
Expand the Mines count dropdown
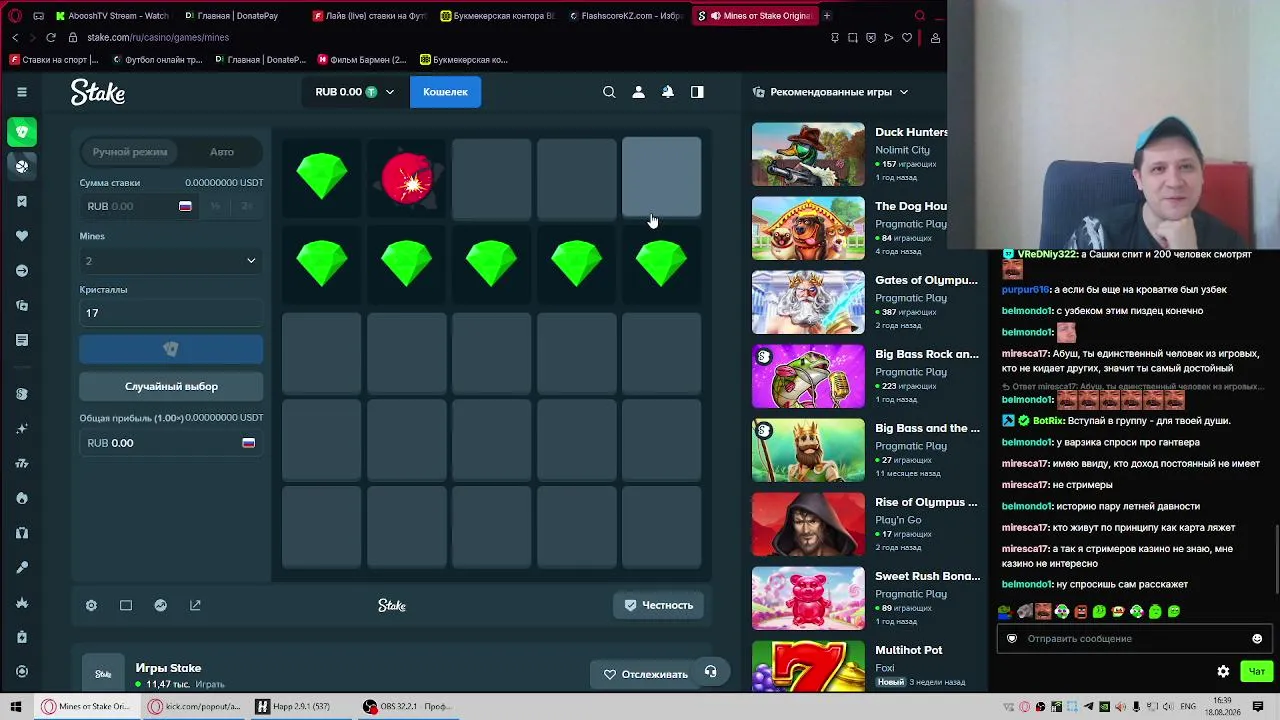pyautogui.click(x=171, y=261)
